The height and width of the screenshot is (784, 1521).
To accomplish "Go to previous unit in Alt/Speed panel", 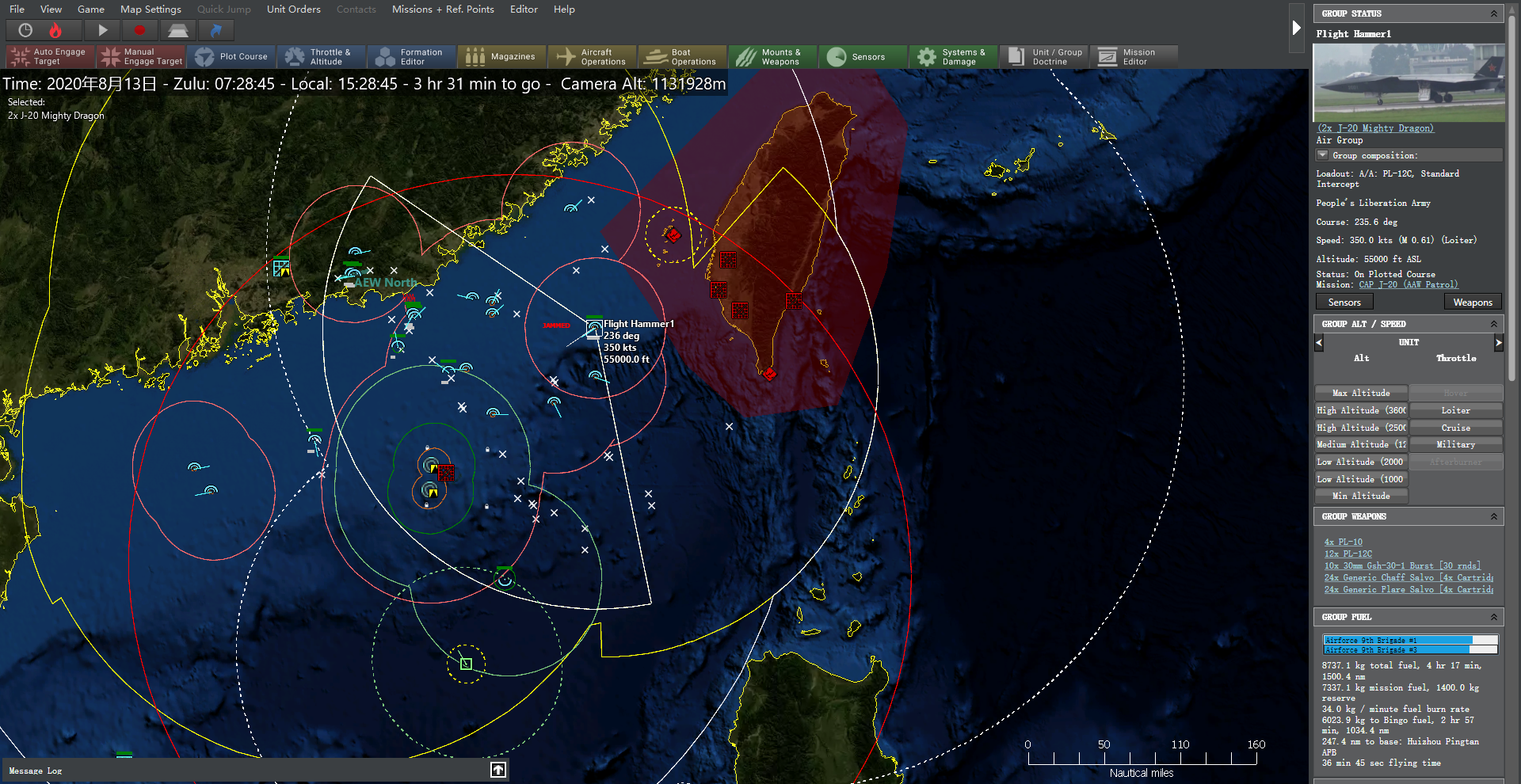I will 1319,343.
